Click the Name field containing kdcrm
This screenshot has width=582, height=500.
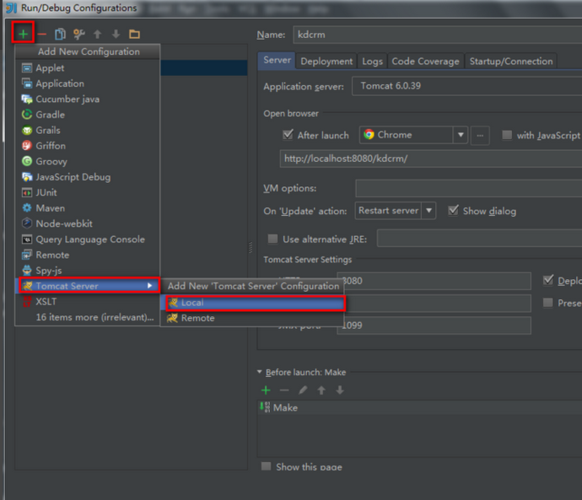tap(437, 35)
